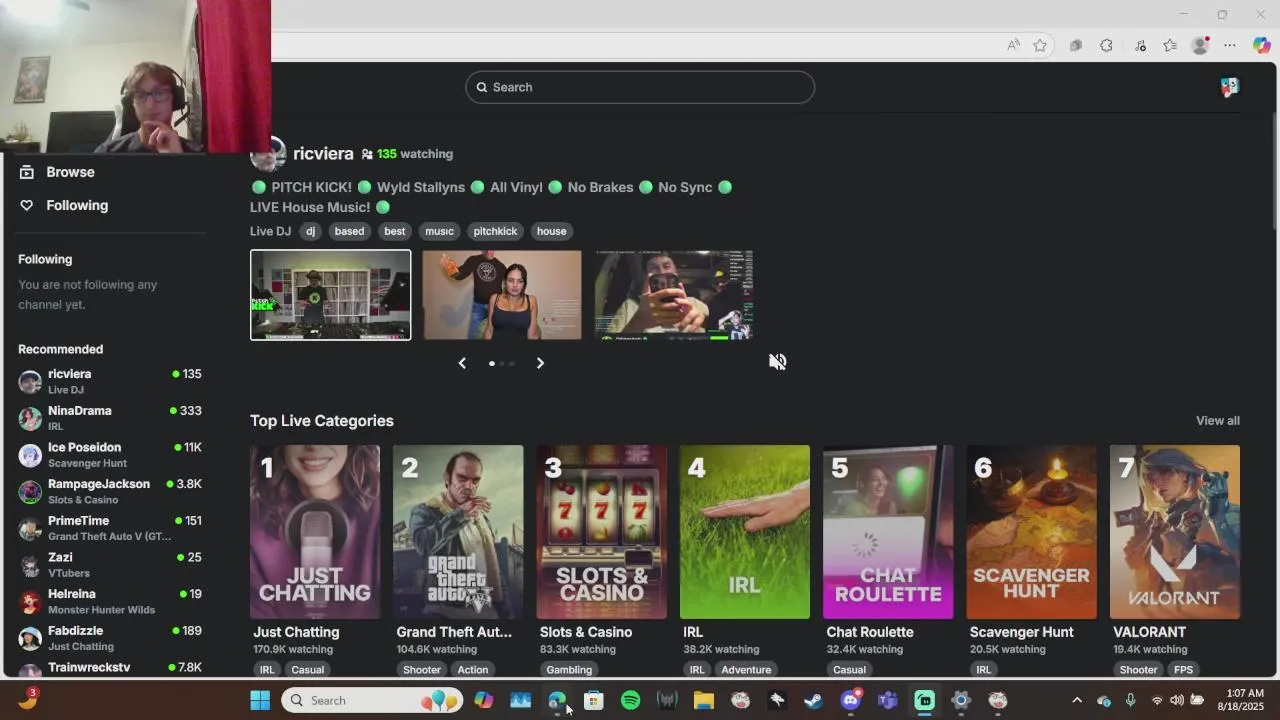This screenshot has width=1280, height=720.
Task: Open Microsoft Teams from the taskbar
Action: (x=887, y=700)
